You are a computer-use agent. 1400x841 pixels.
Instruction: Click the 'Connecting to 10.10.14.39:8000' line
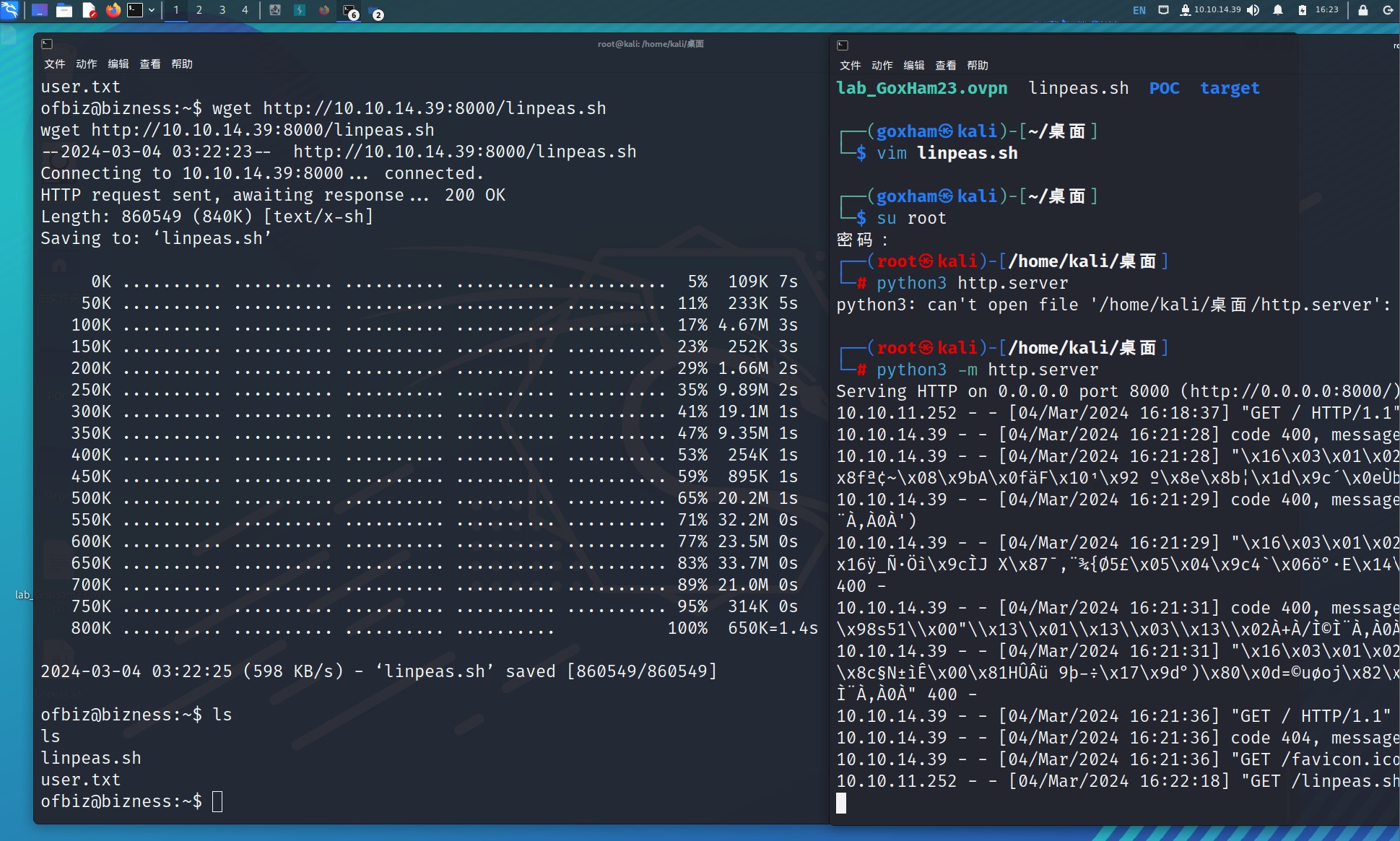[x=262, y=173]
